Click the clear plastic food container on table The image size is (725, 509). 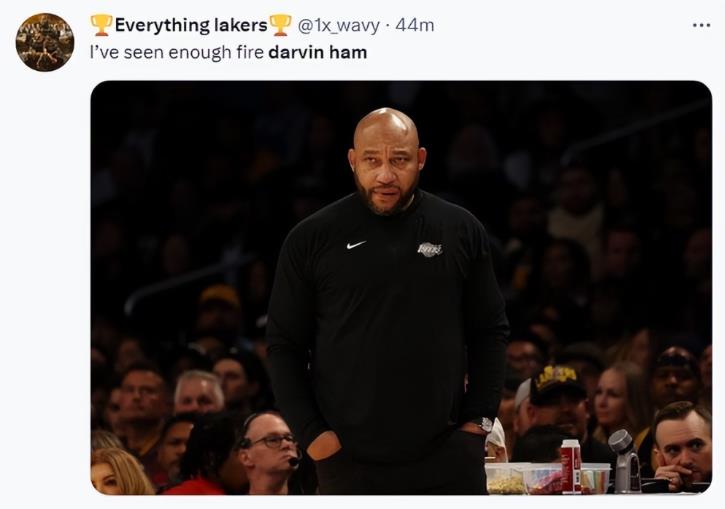(x=510, y=477)
